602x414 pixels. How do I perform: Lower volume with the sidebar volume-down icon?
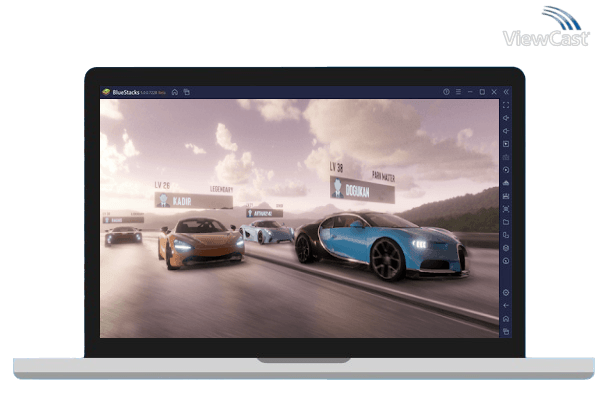[x=506, y=131]
